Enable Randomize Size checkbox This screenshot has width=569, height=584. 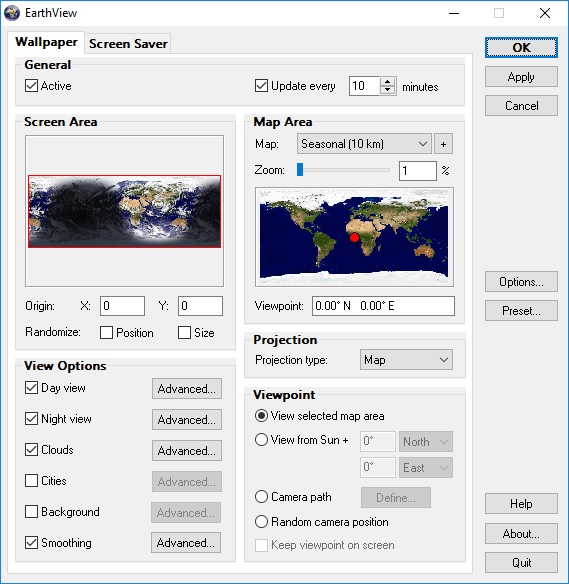[184, 333]
